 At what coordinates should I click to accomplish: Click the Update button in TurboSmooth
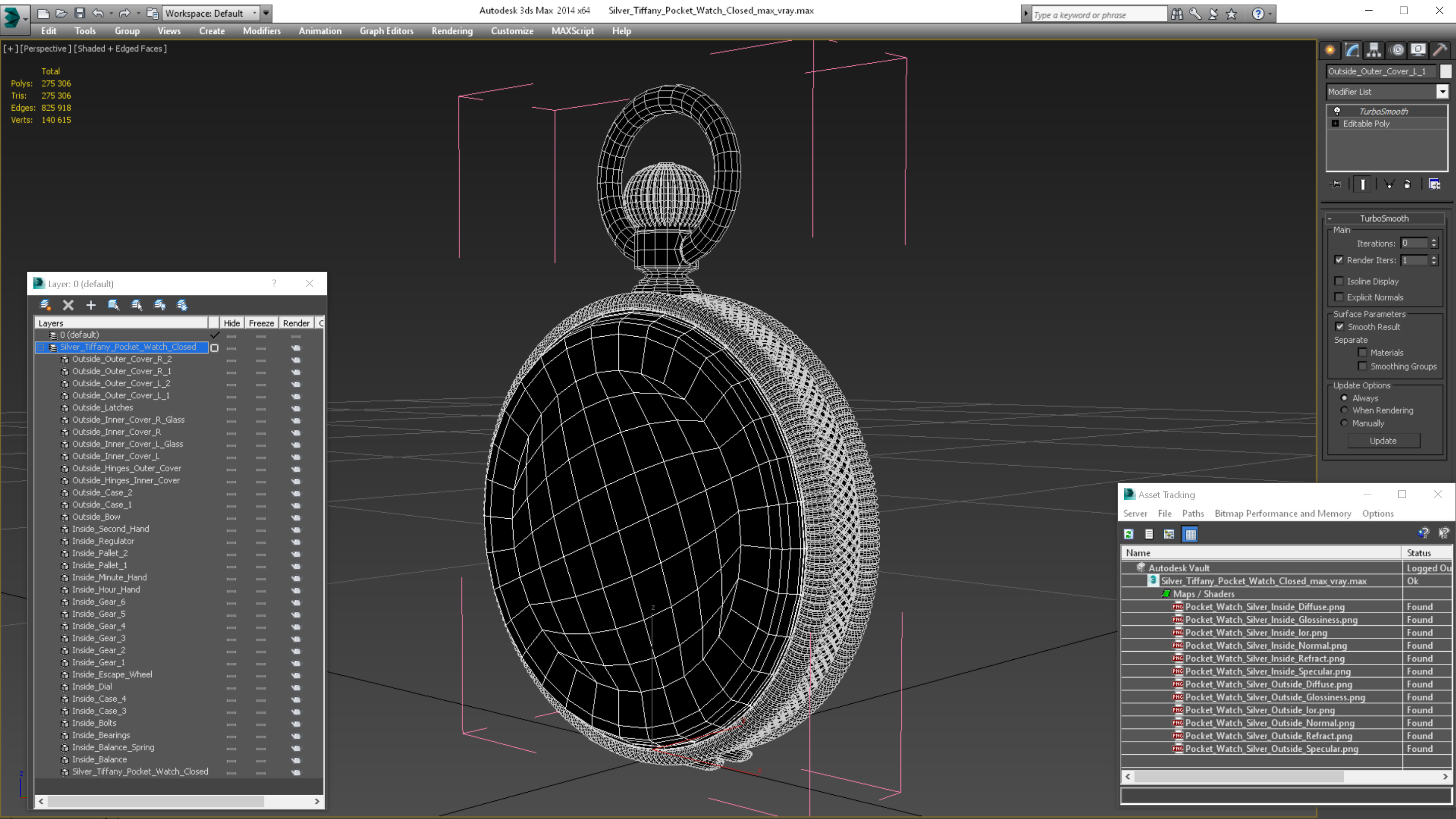click(1383, 440)
